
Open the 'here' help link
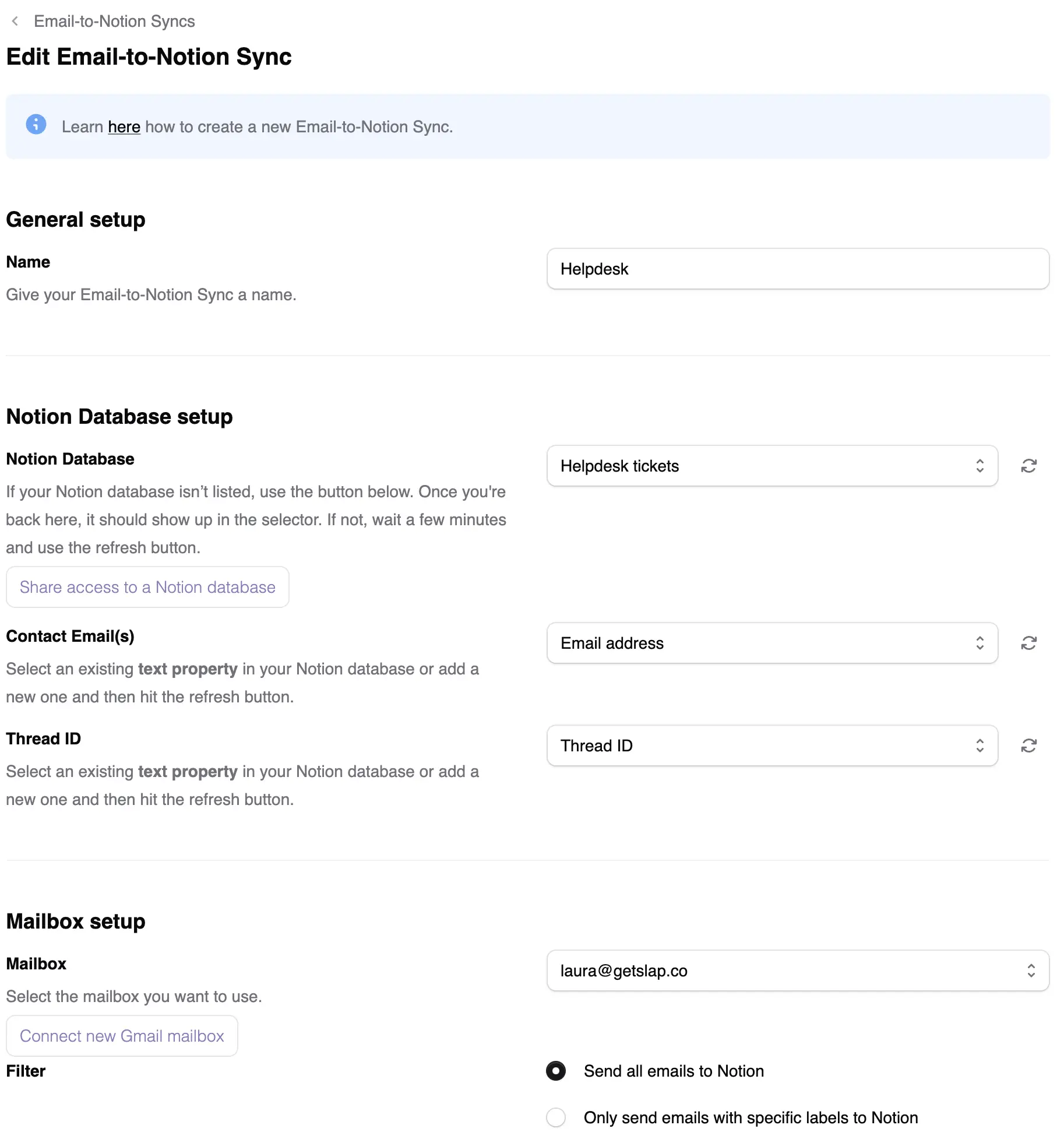[x=124, y=127]
